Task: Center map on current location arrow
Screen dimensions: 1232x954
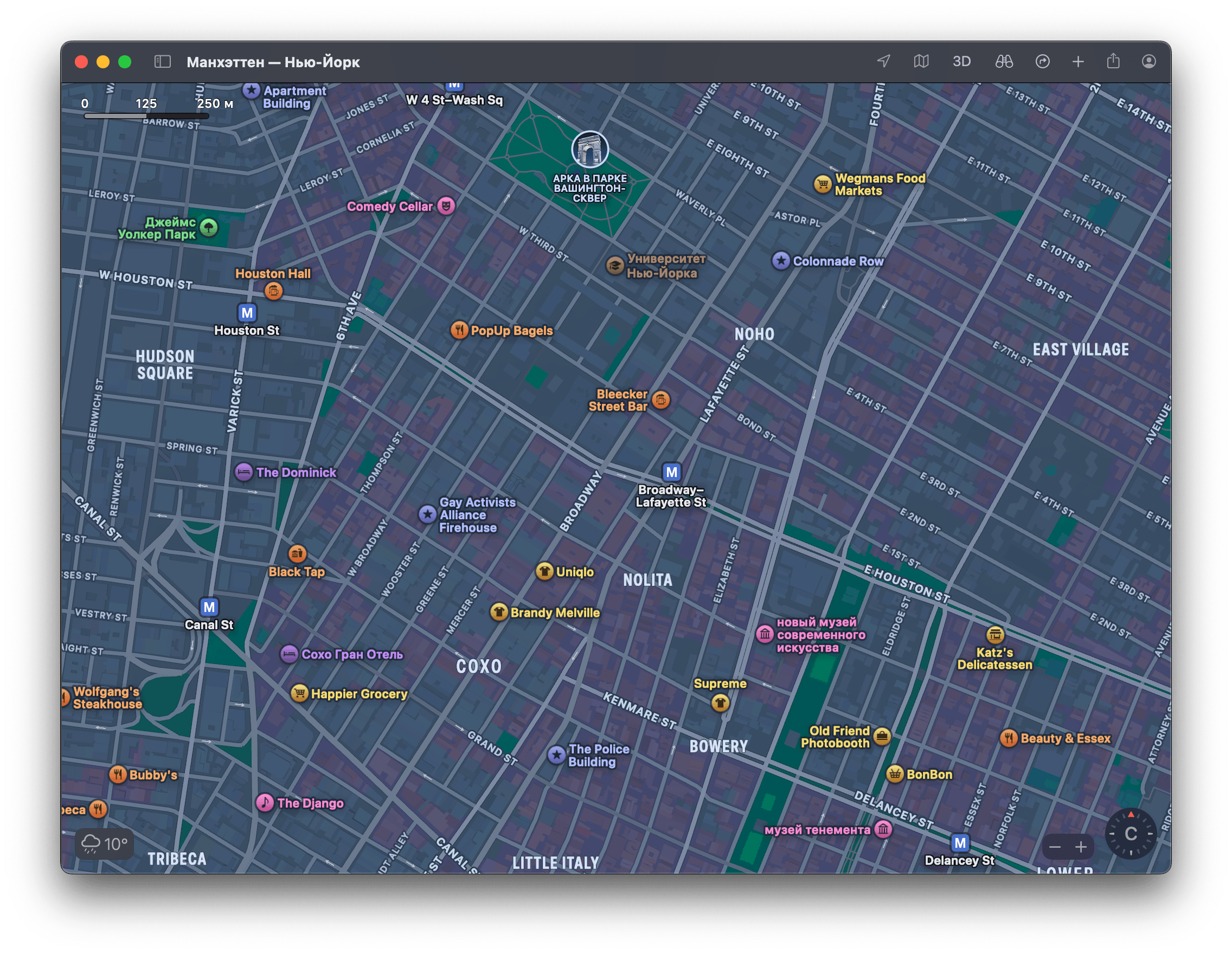Action: pos(883,61)
